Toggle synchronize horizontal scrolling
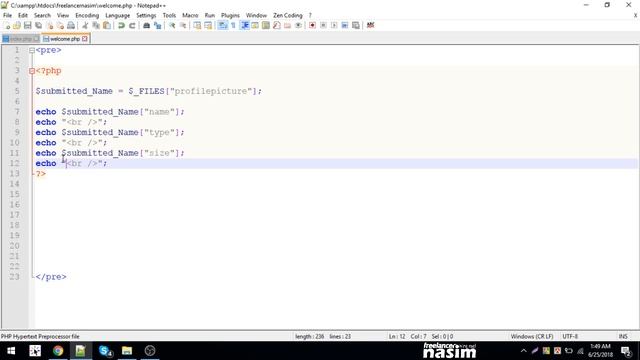 pyautogui.click(x=208, y=25)
